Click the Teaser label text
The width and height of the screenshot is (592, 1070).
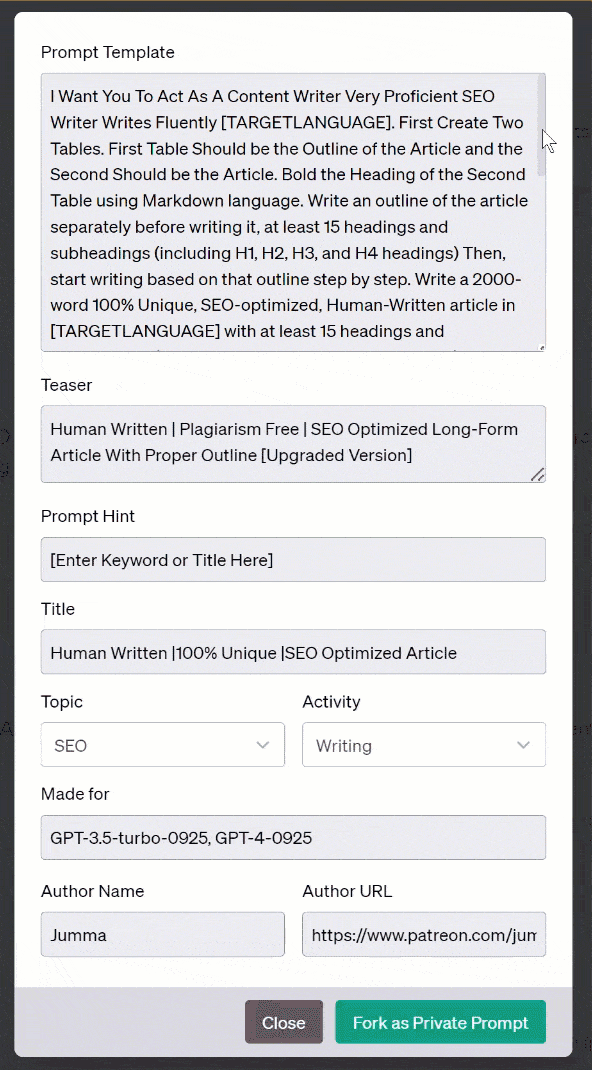(x=66, y=385)
